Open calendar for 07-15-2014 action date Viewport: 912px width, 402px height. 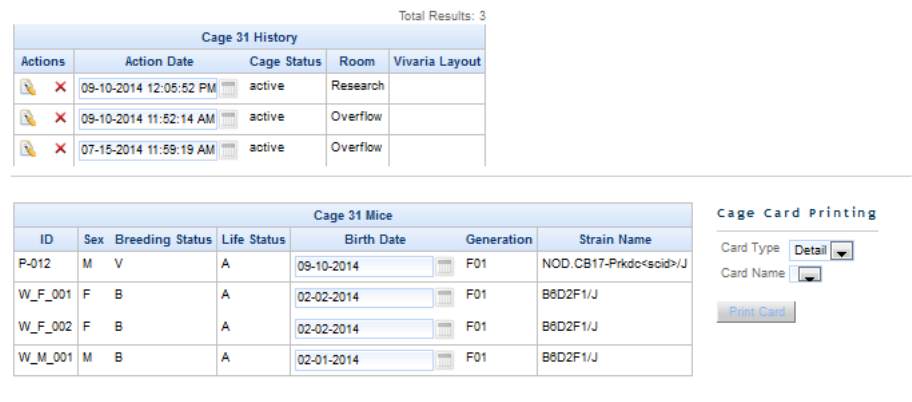tap(229, 150)
